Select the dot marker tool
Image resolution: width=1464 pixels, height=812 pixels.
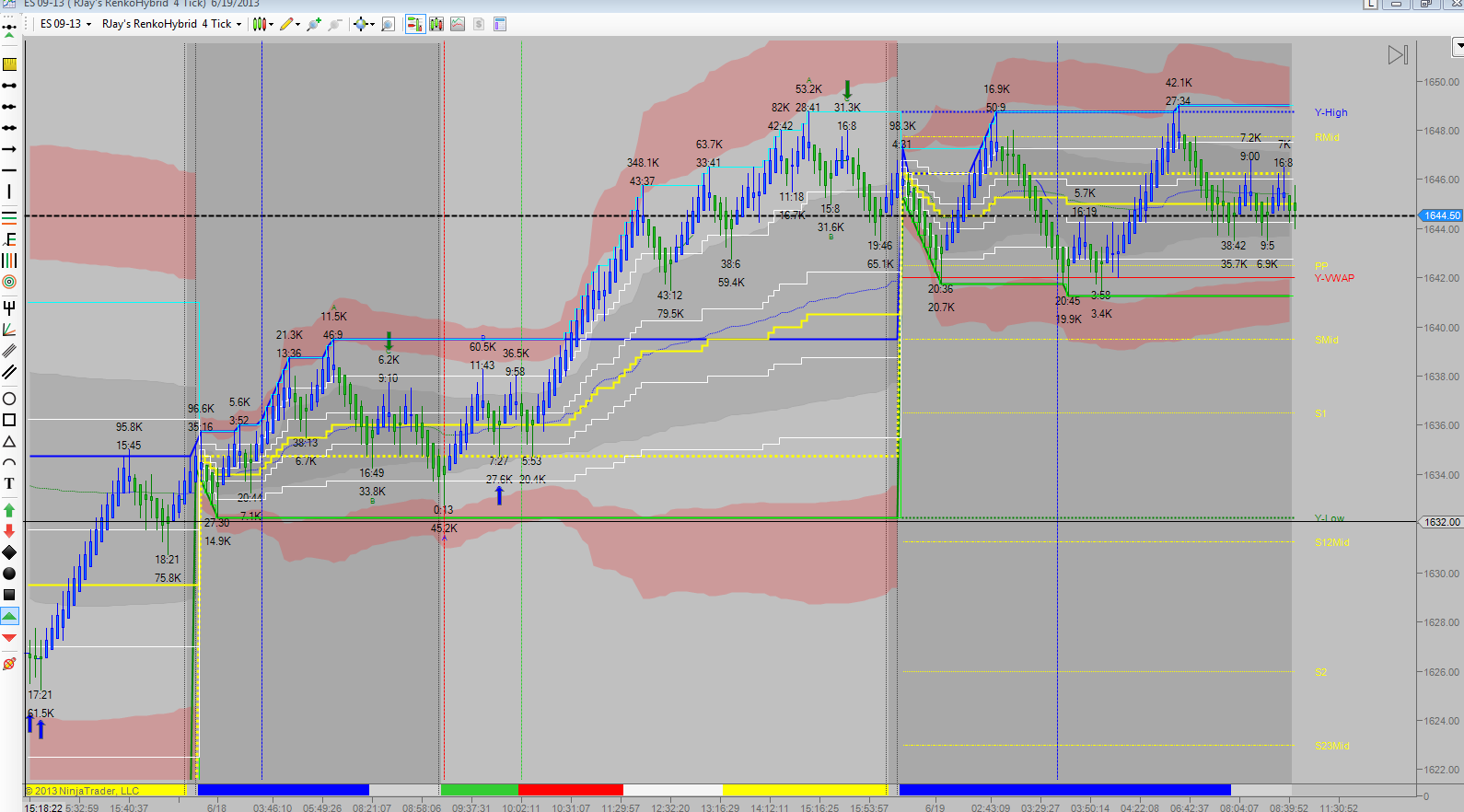coord(9,574)
